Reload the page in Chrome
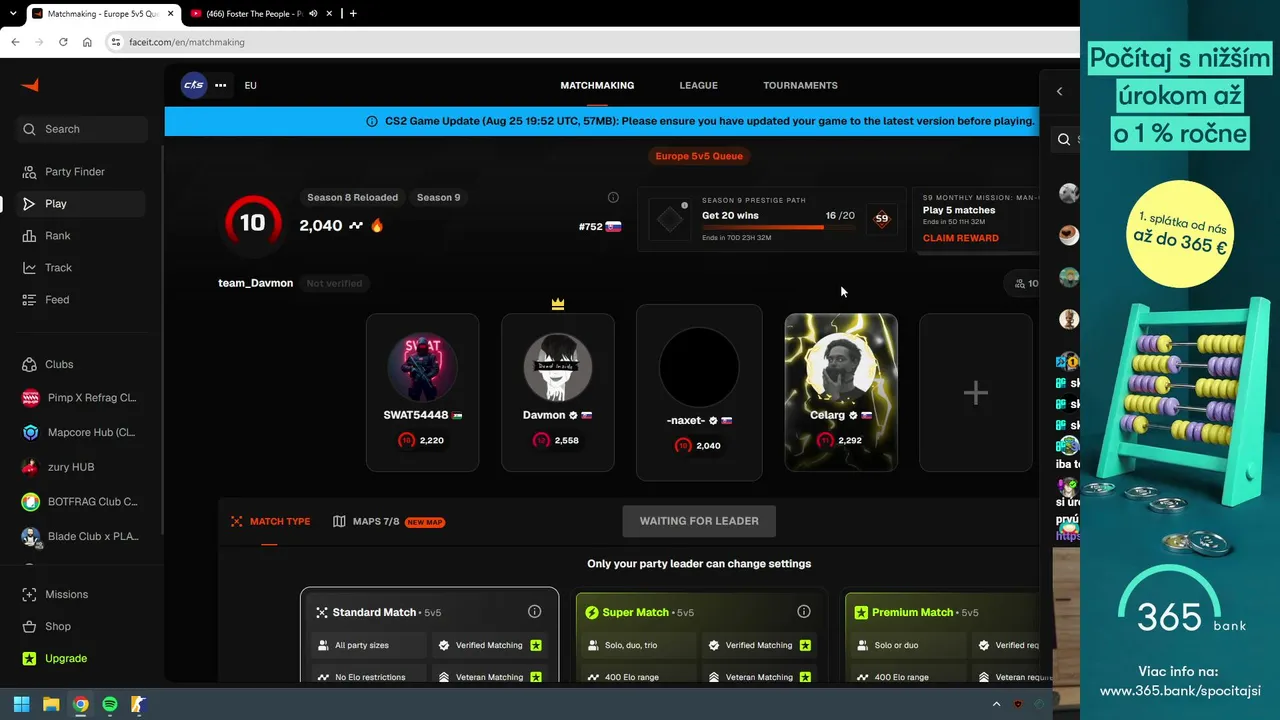The width and height of the screenshot is (1280, 720). (63, 42)
